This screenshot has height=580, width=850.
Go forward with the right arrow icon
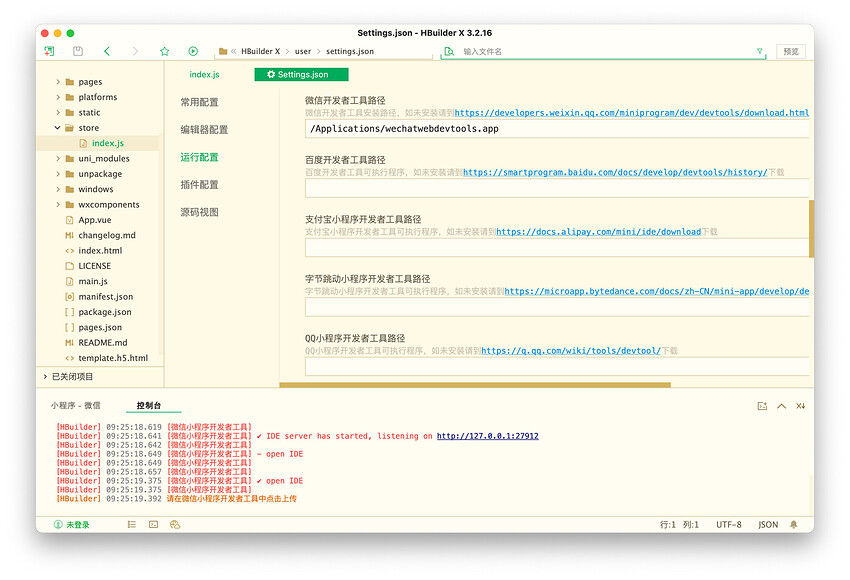(x=136, y=51)
